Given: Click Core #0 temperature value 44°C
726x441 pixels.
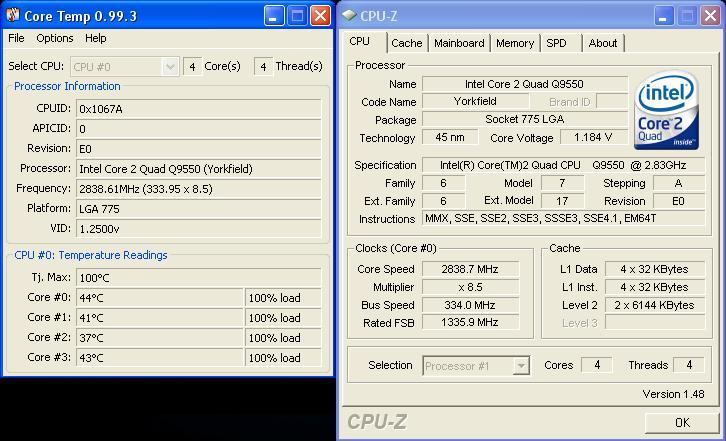Looking at the screenshot, I should tap(160, 298).
